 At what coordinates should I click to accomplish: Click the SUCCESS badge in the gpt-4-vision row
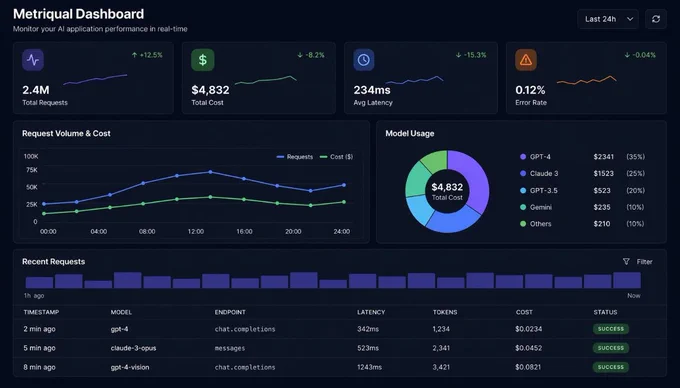click(x=611, y=367)
